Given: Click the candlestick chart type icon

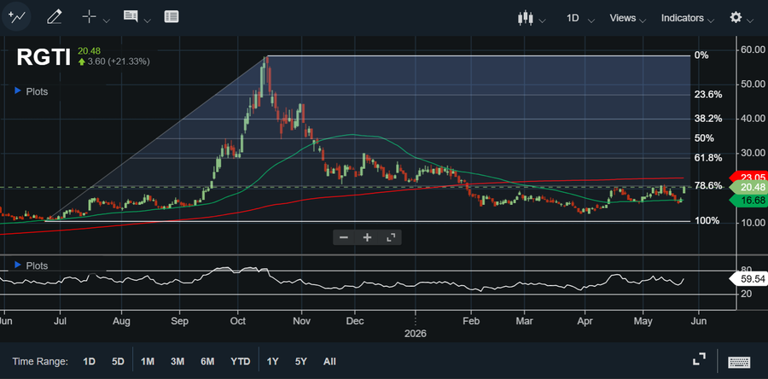Looking at the screenshot, I should coord(525,18).
